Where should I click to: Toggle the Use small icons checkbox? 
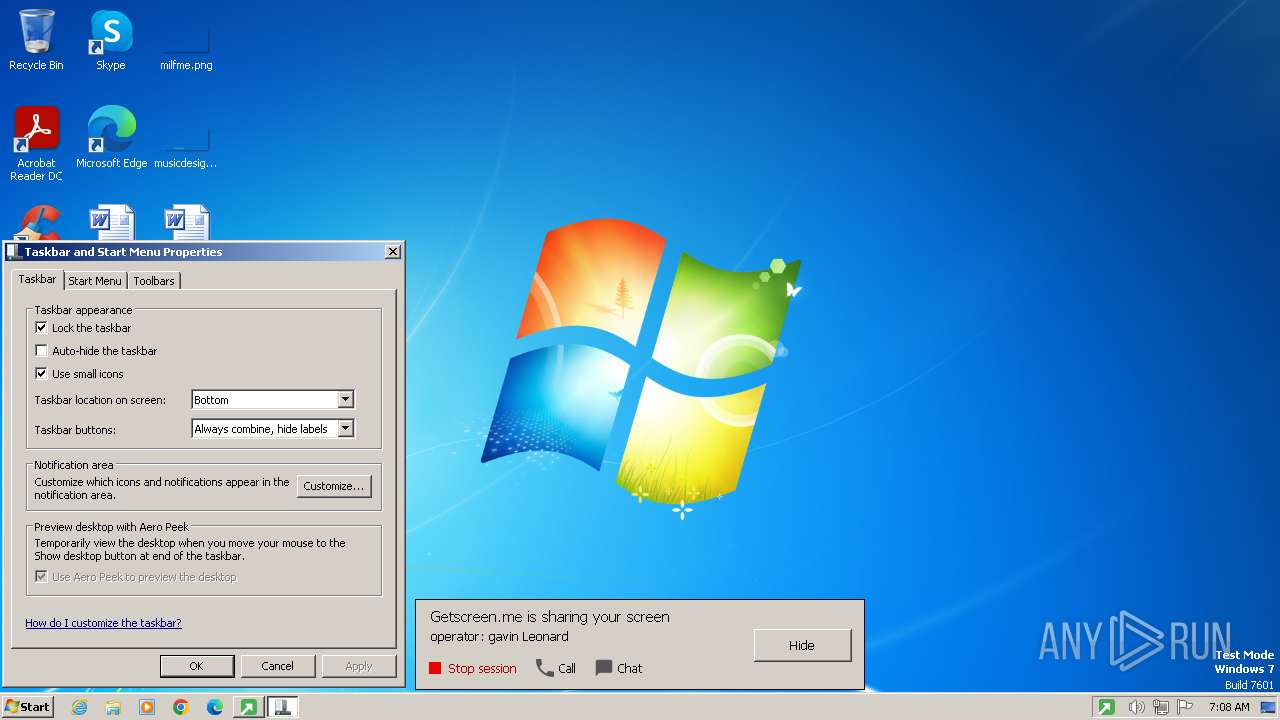41,374
